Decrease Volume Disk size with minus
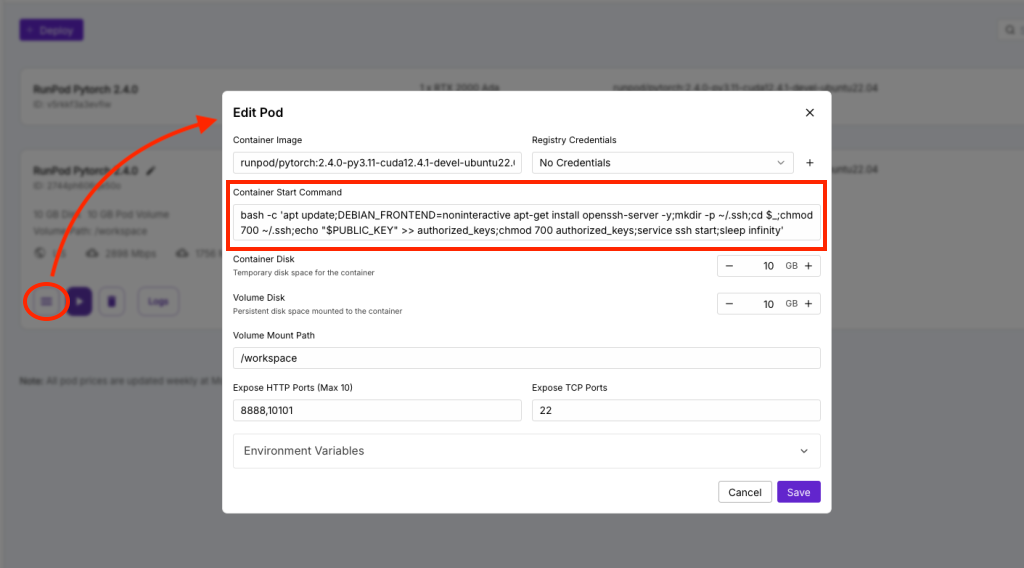 pos(730,303)
